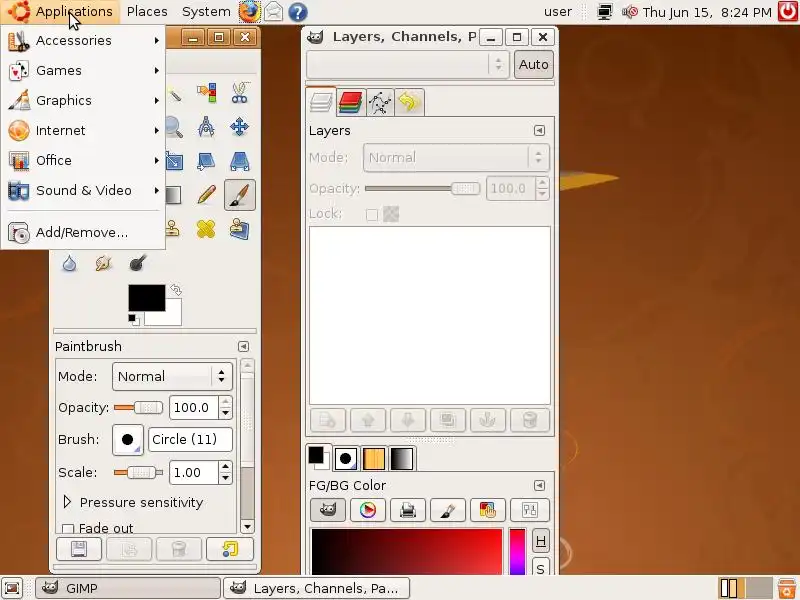Open the CMYK printer color selector

point(408,510)
